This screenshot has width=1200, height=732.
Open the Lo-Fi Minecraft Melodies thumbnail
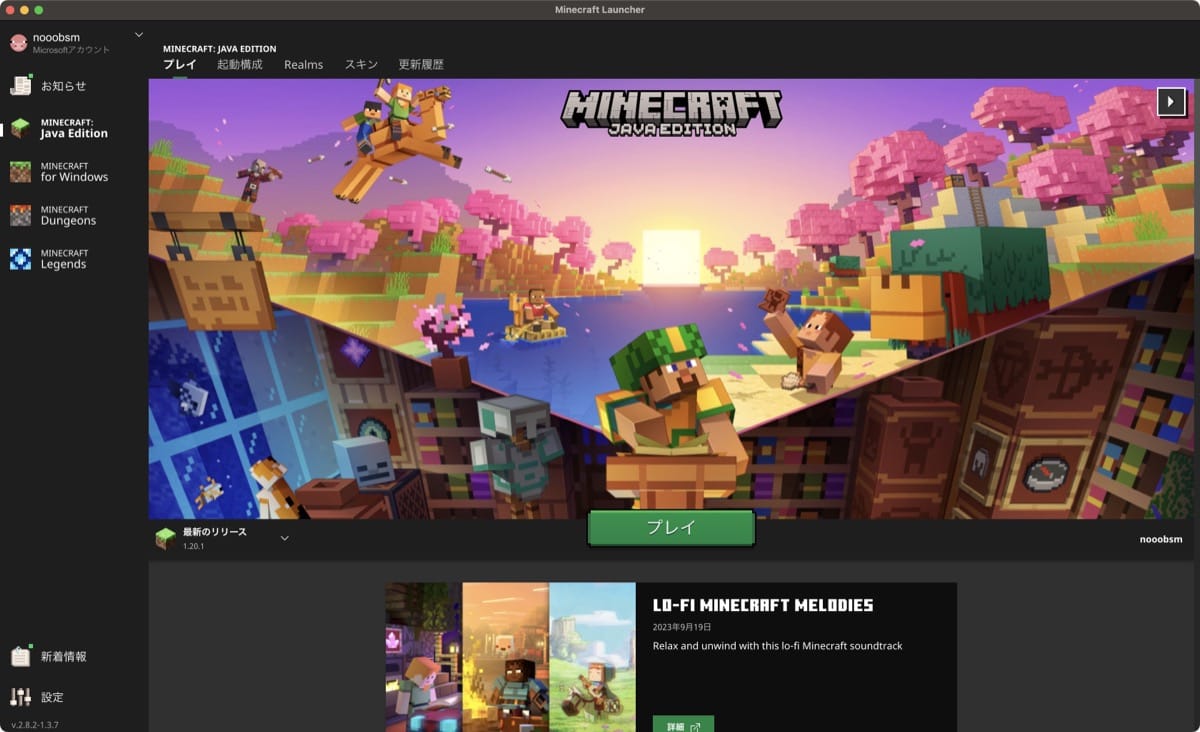tap(510, 657)
